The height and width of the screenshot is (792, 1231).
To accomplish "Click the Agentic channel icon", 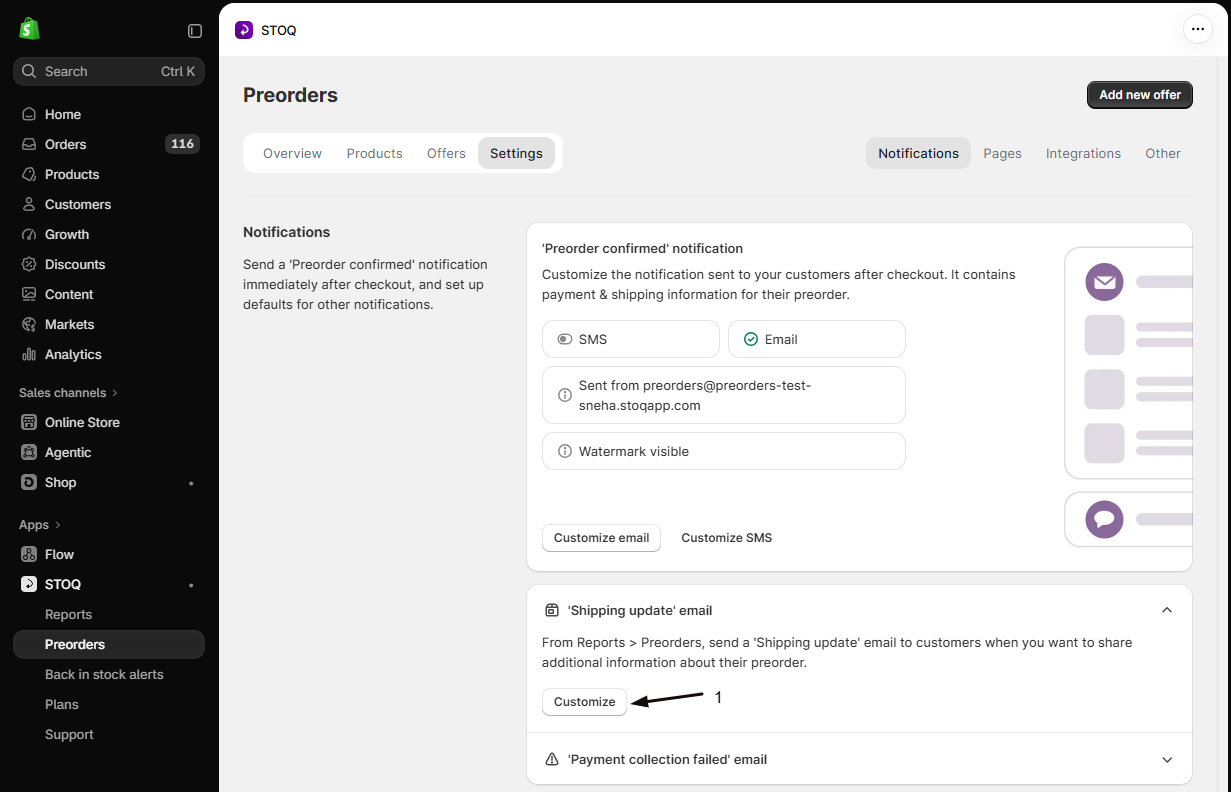I will click(x=29, y=452).
